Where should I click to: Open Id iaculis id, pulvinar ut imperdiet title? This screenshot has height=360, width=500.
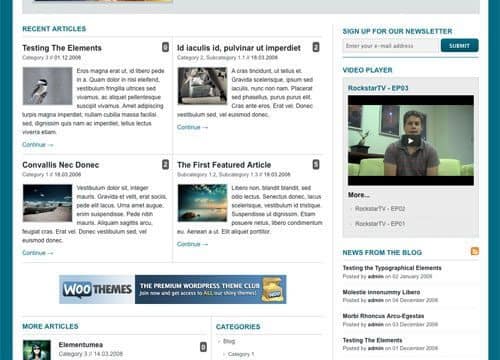[239, 48]
